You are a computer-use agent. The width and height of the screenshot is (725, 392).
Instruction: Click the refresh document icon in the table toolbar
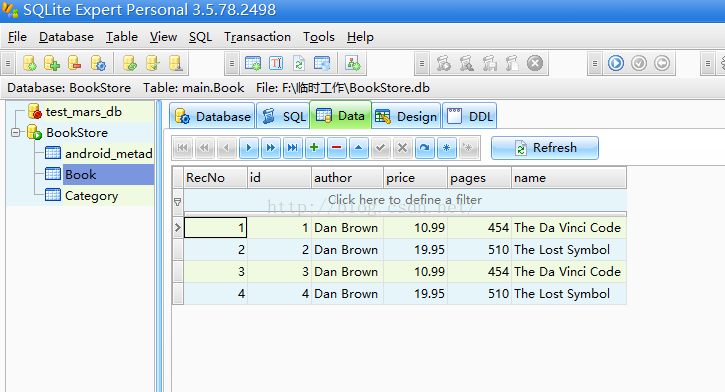point(299,63)
